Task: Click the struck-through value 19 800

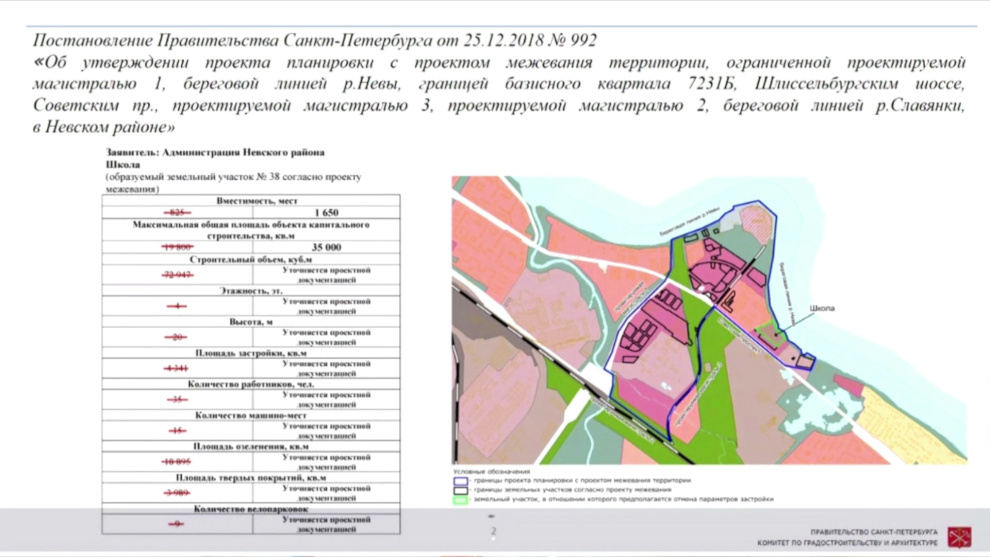Action: point(177,247)
